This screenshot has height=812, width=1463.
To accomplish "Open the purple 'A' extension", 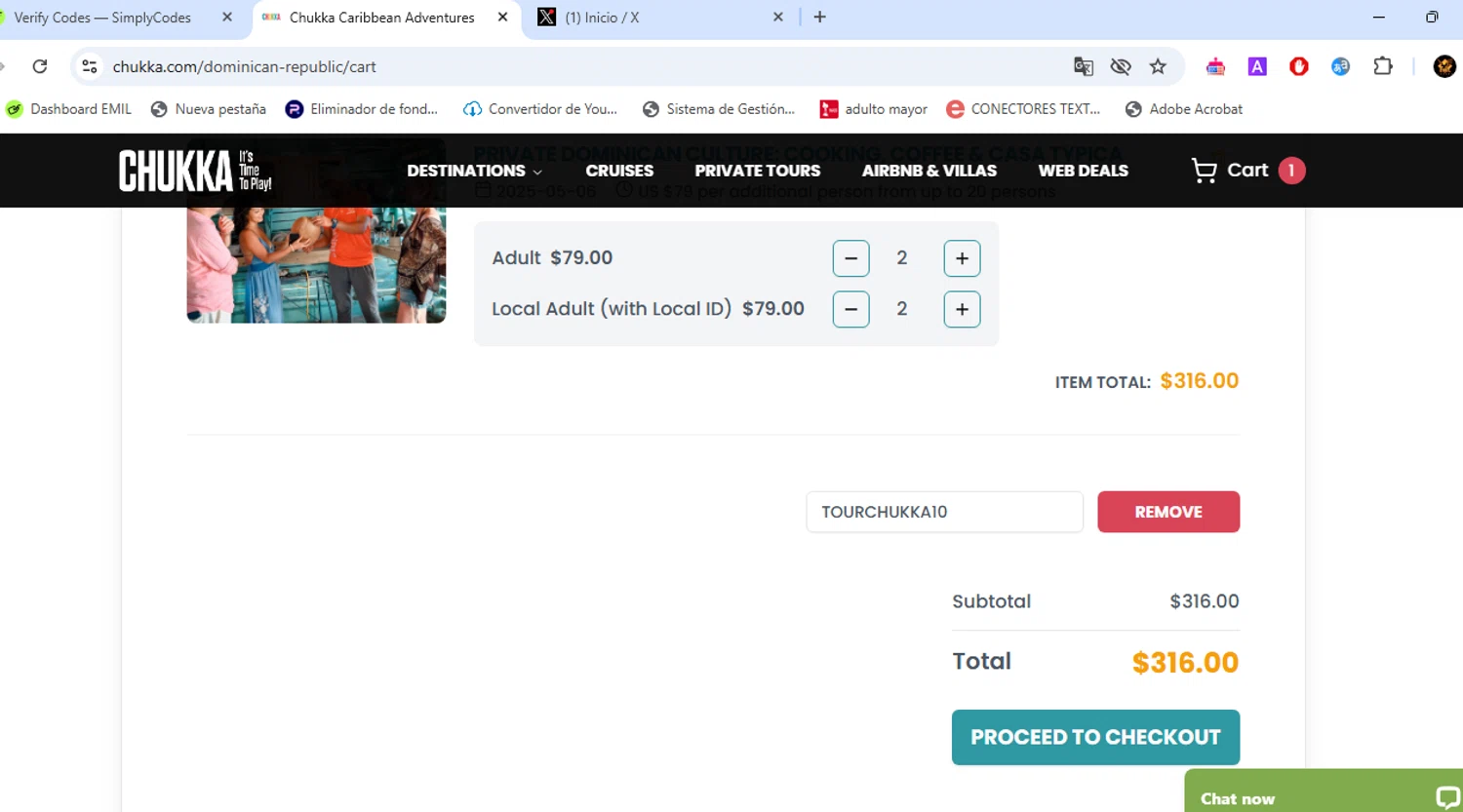I will (1257, 66).
